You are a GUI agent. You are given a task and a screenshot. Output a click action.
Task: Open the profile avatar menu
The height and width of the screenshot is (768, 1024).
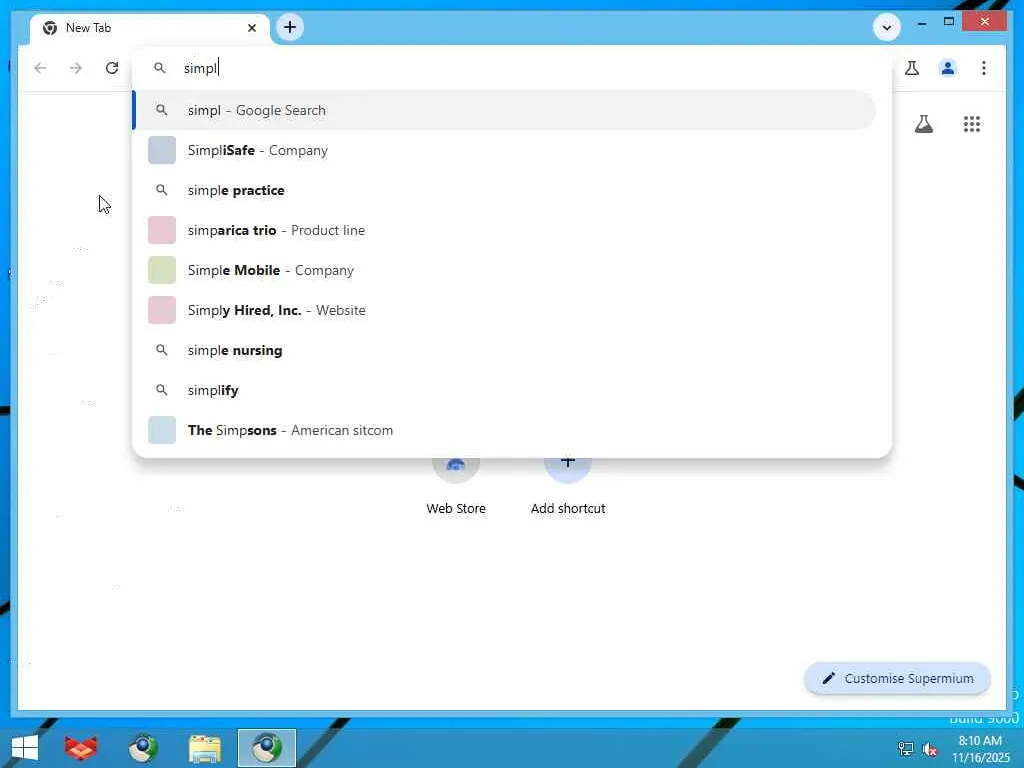click(x=948, y=68)
